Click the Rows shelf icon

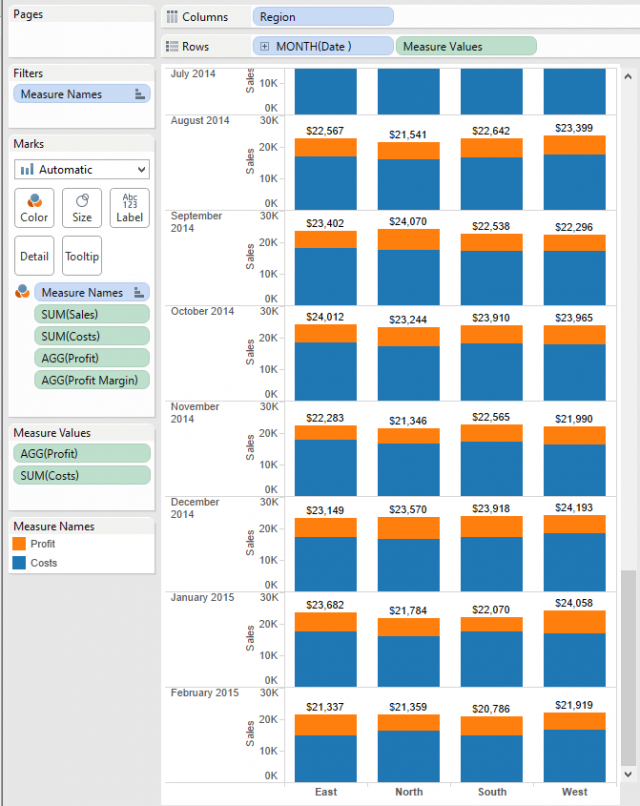172,46
